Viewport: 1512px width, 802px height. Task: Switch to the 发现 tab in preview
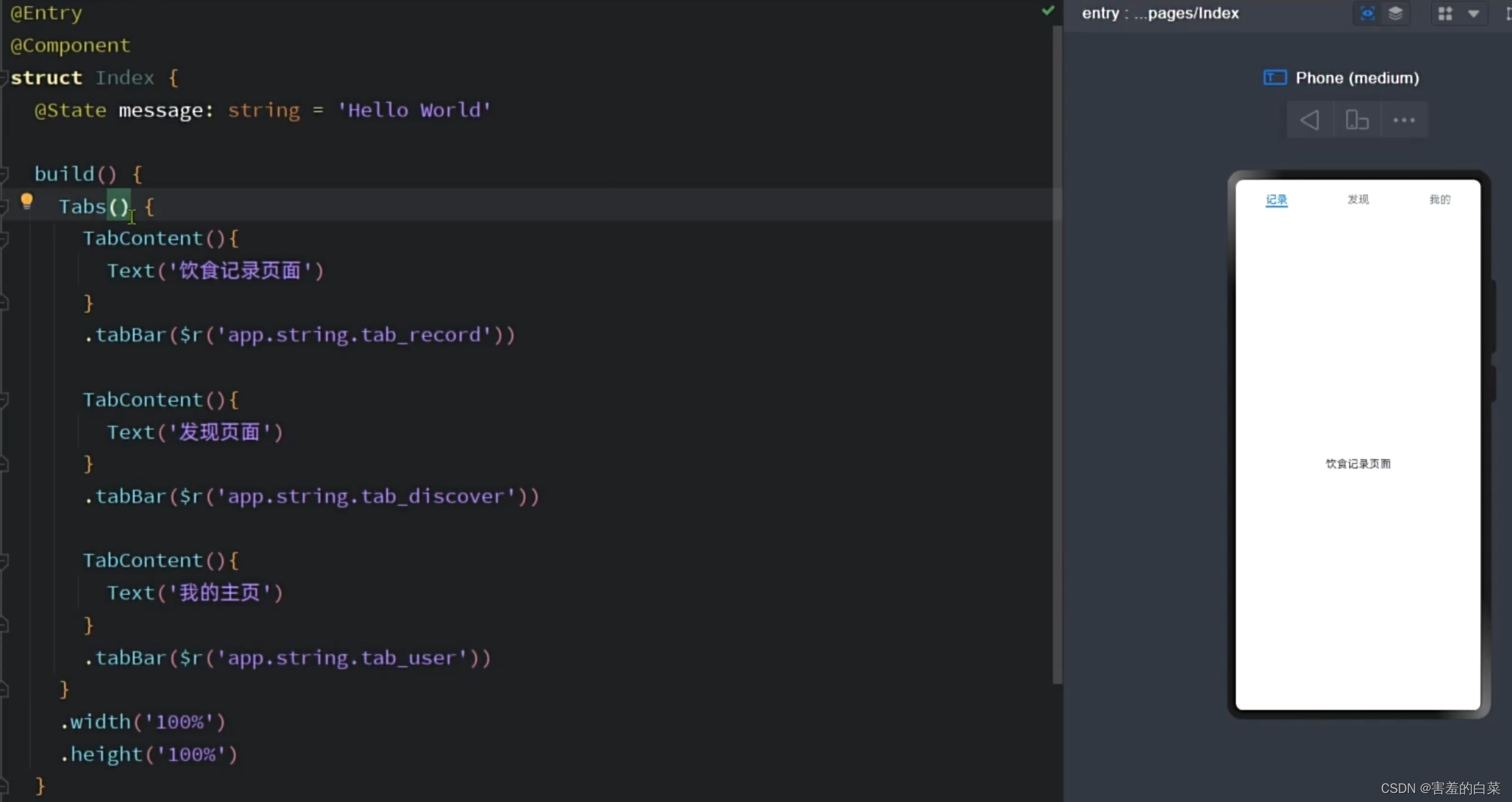[1357, 200]
